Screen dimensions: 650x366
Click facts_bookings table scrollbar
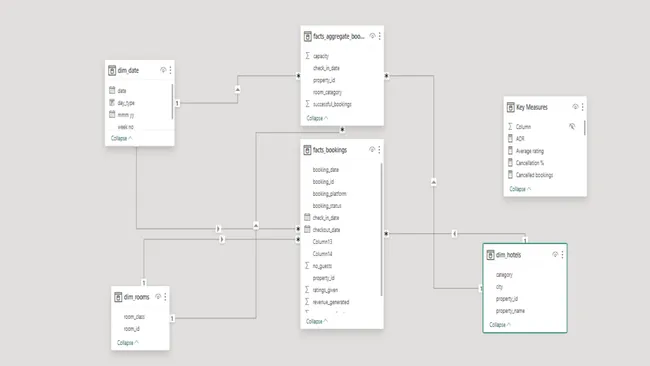coord(381,230)
